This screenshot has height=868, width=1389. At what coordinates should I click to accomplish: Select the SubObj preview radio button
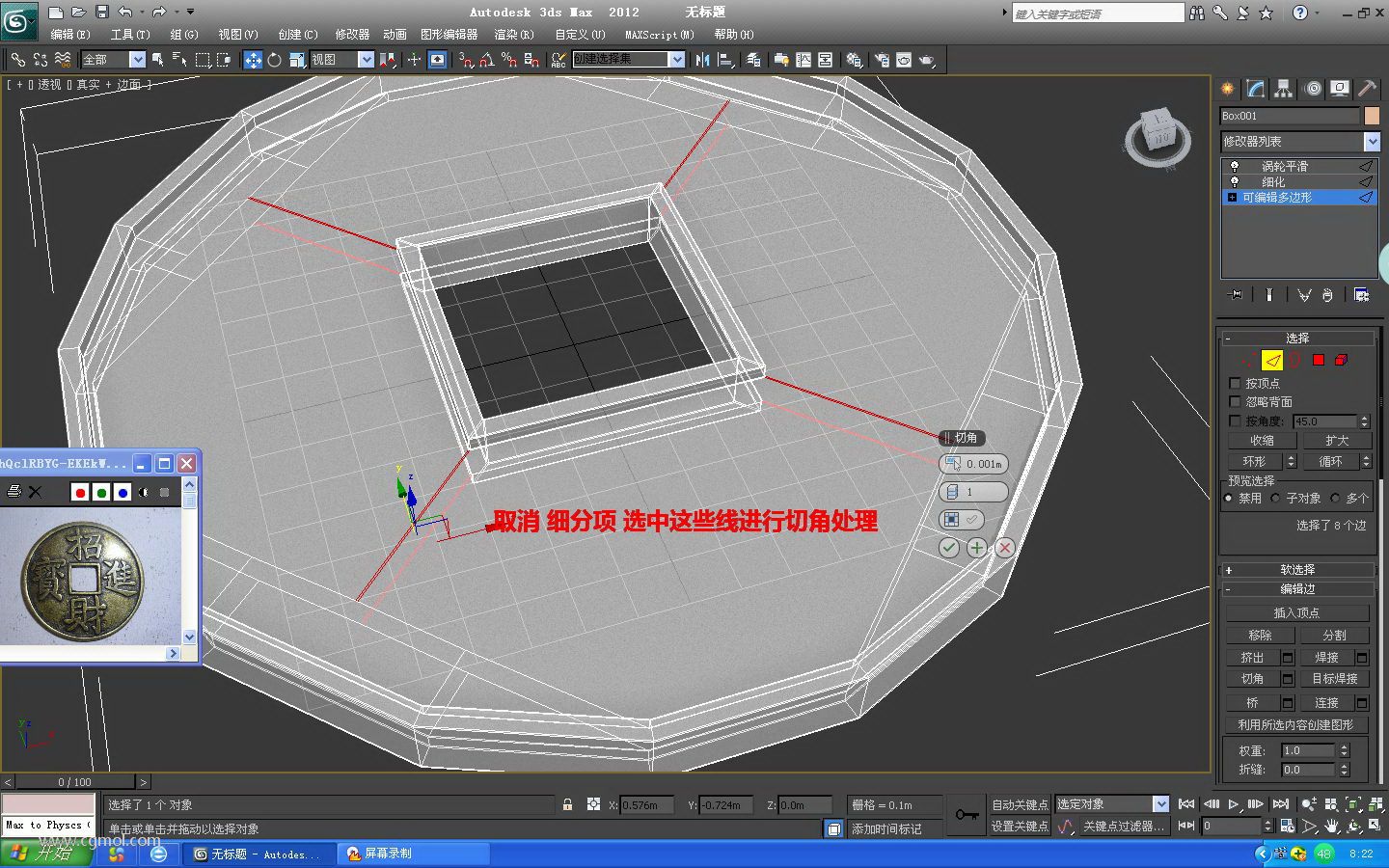click(x=1275, y=498)
